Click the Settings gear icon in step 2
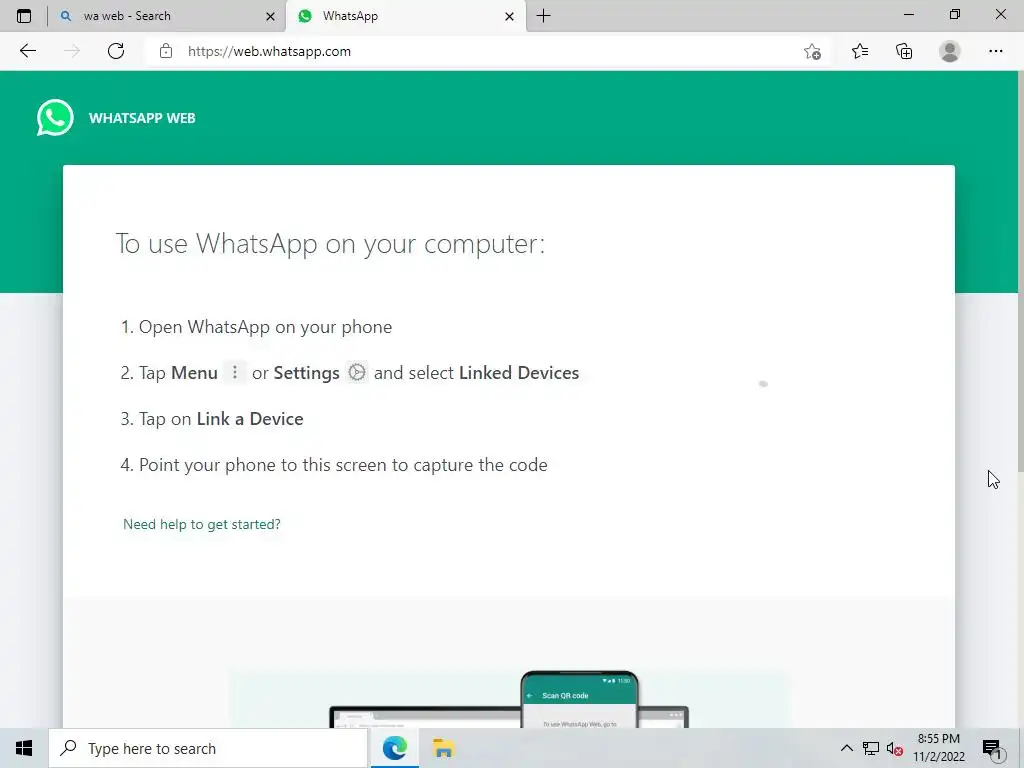 [357, 372]
